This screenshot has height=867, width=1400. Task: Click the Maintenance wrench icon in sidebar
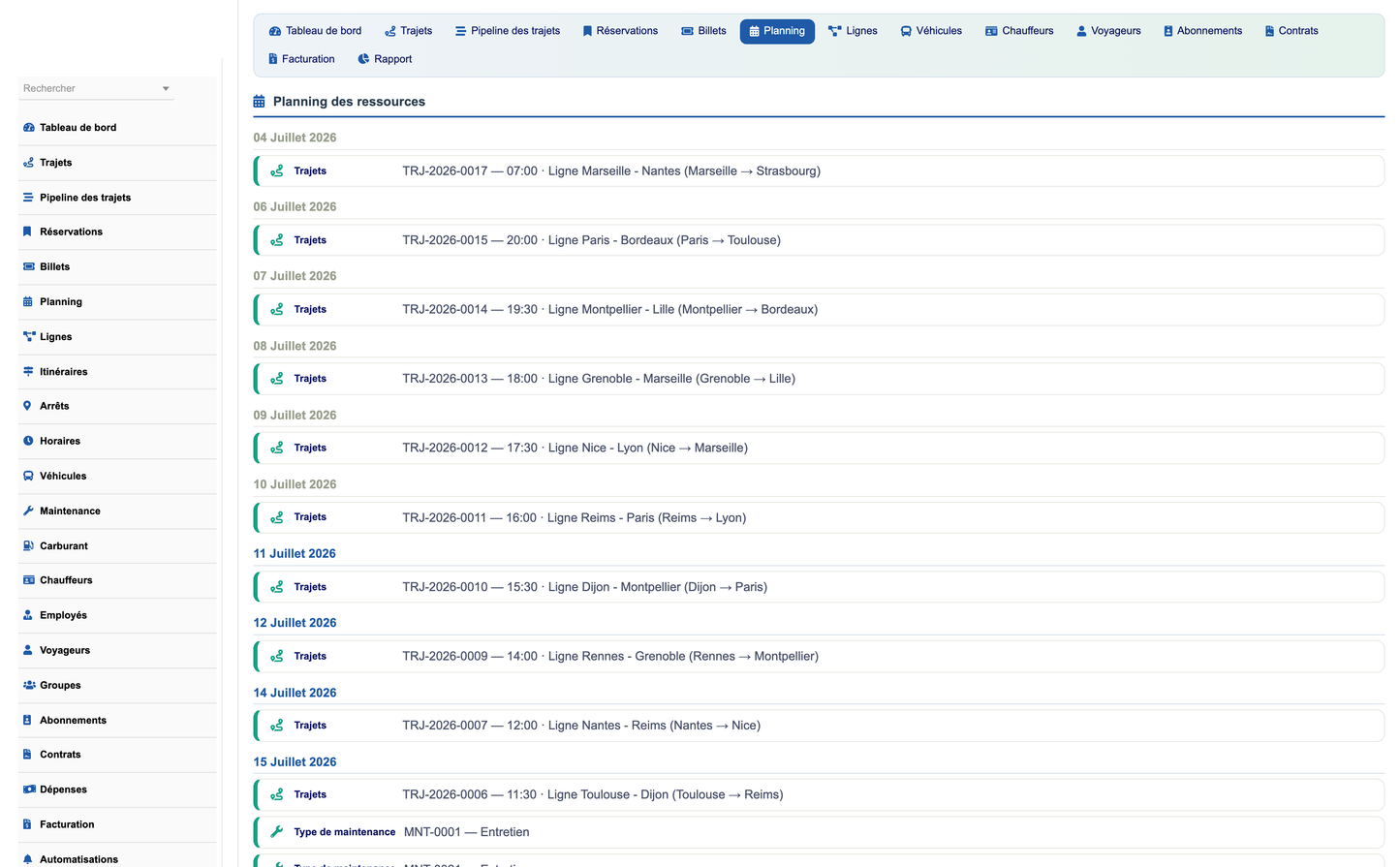pos(28,511)
